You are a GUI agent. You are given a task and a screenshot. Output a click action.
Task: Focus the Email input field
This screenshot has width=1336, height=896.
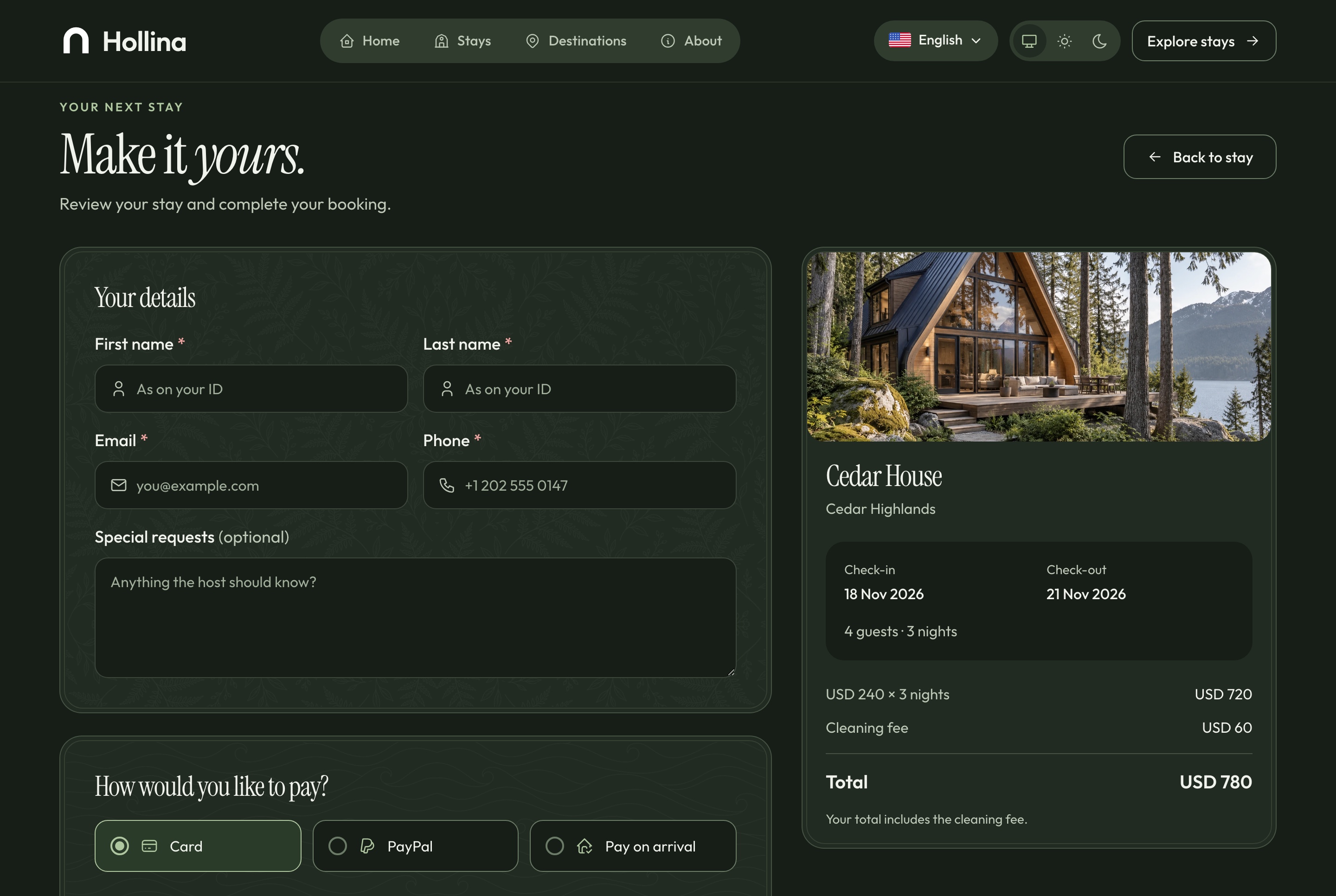[x=251, y=485]
